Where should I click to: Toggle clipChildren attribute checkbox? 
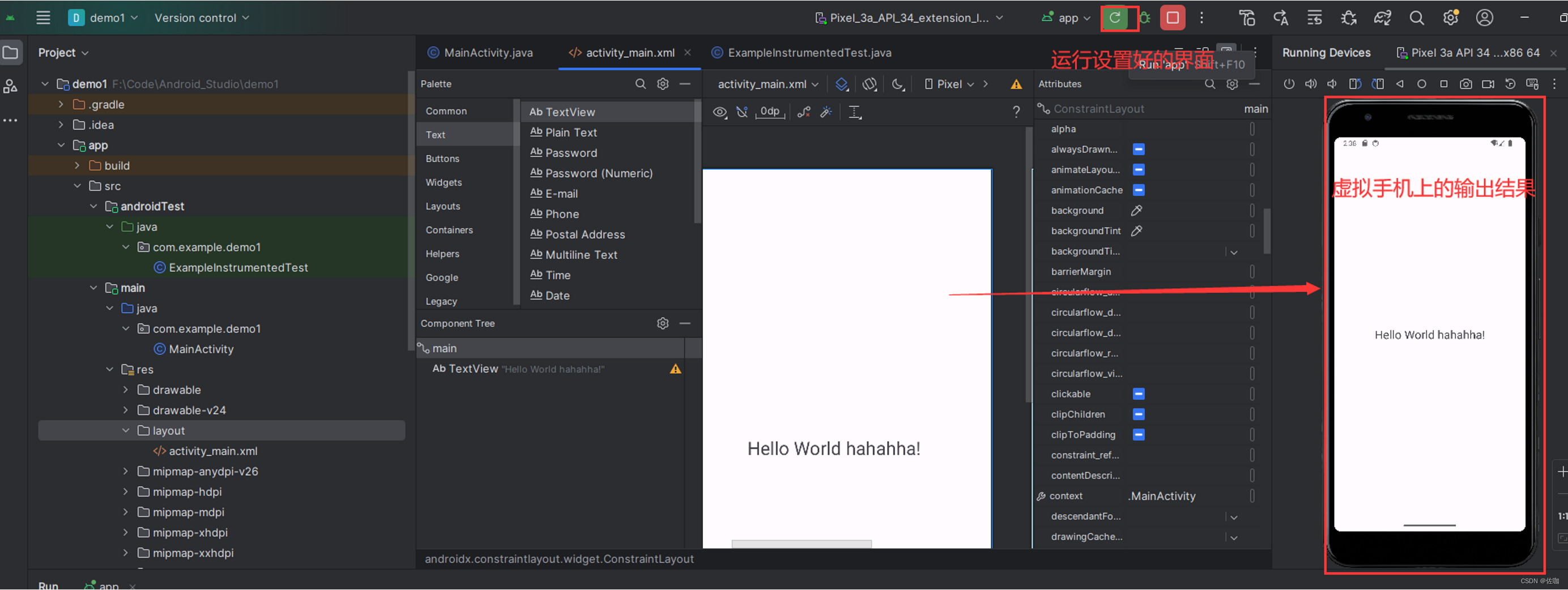tap(1138, 414)
